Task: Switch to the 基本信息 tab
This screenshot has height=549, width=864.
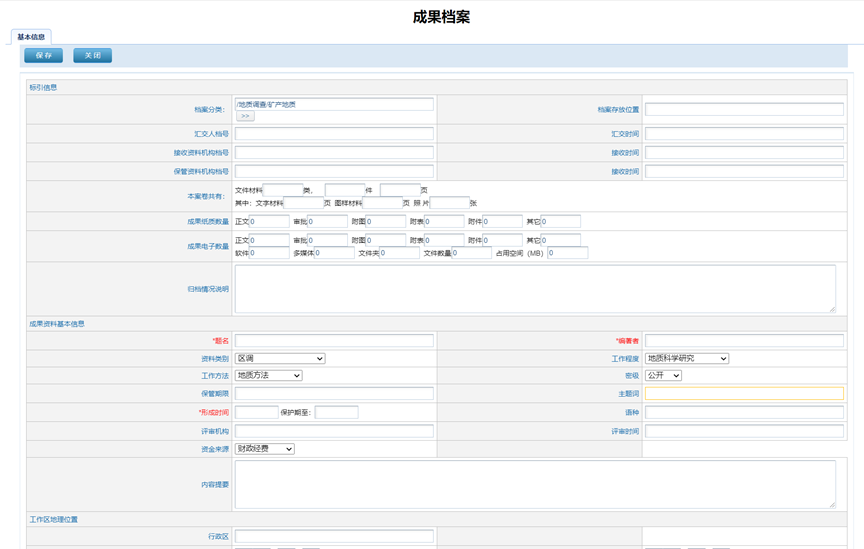Action: coord(31,37)
